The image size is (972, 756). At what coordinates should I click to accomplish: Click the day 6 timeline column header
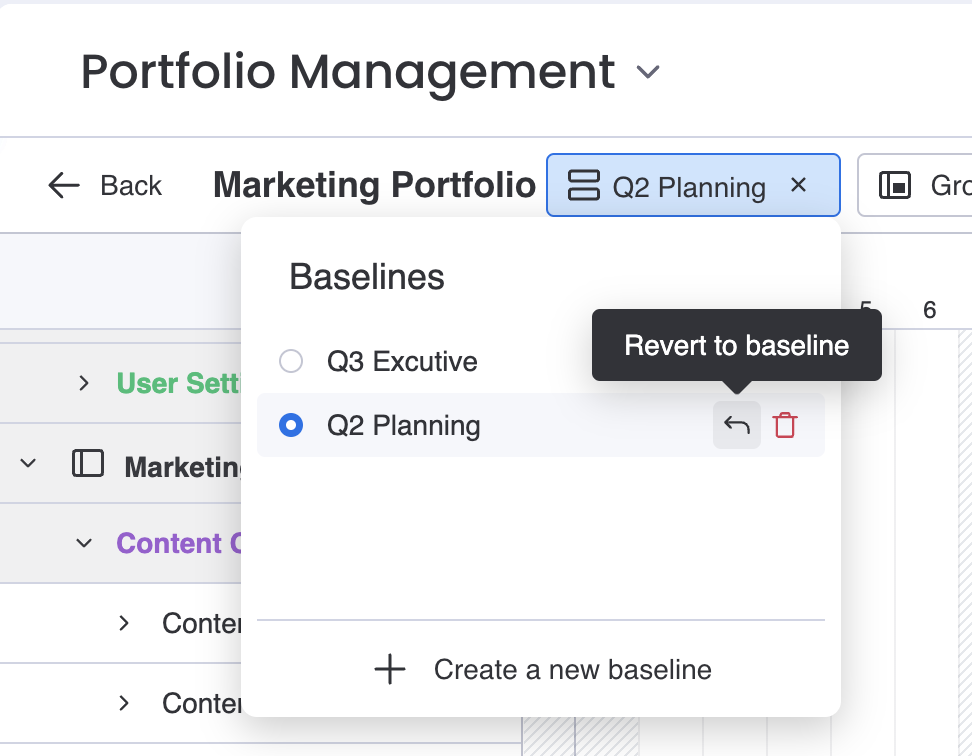tap(929, 310)
